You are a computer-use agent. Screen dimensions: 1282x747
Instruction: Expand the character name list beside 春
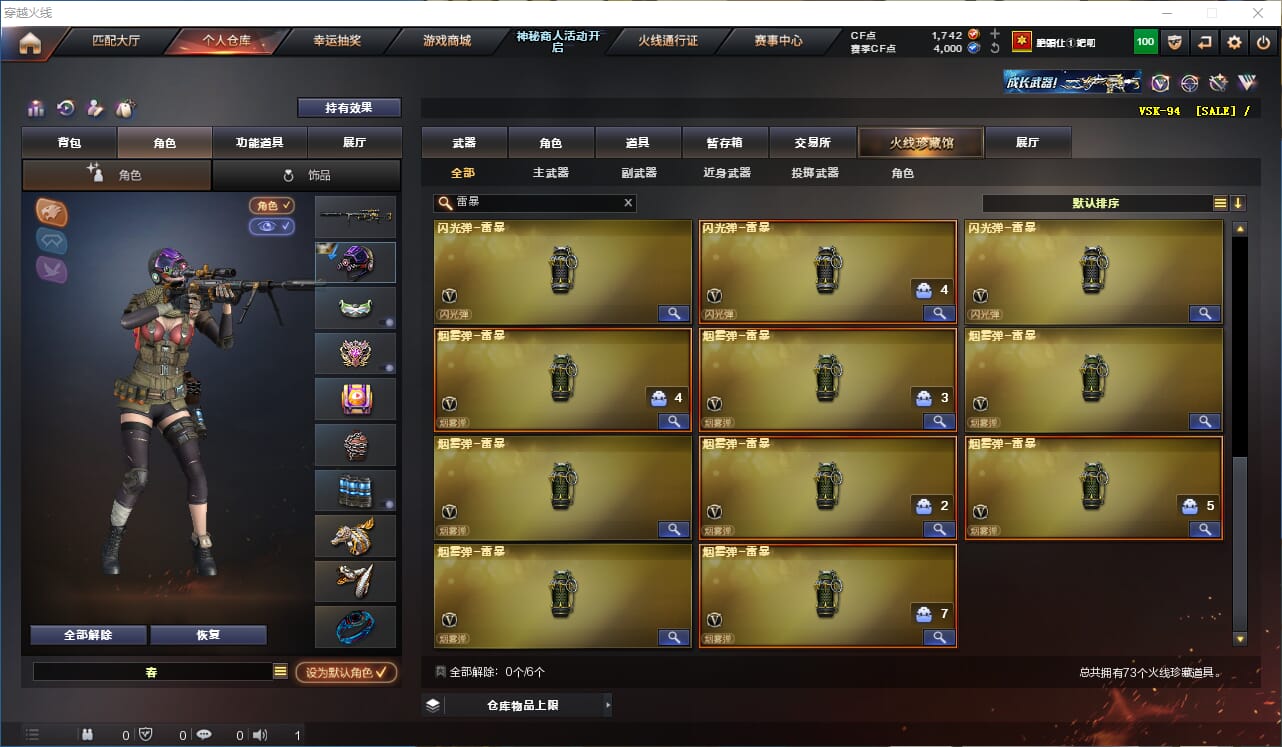[x=280, y=672]
